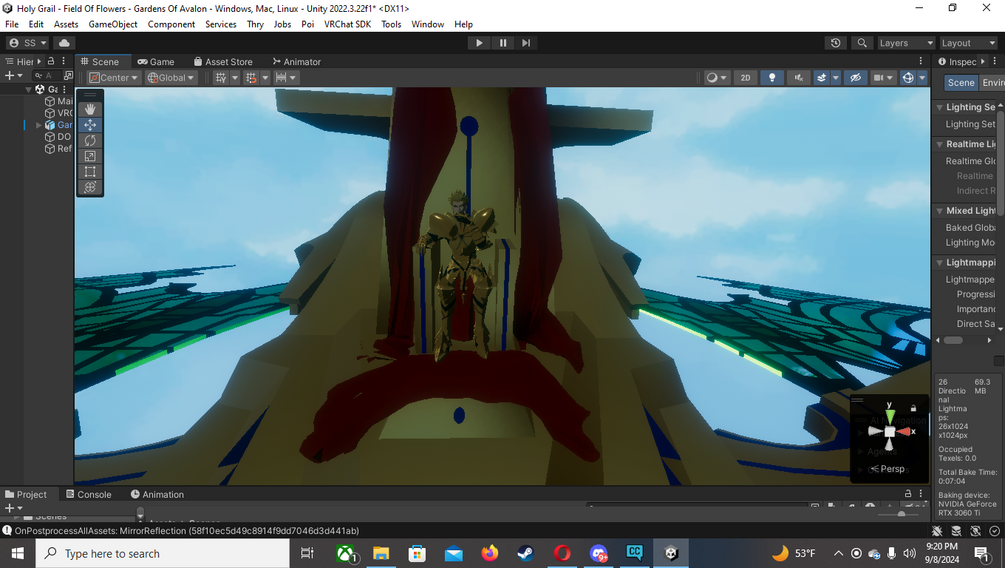
Task: Click the auto-generate lighting icon in status bar
Action: tap(976, 531)
